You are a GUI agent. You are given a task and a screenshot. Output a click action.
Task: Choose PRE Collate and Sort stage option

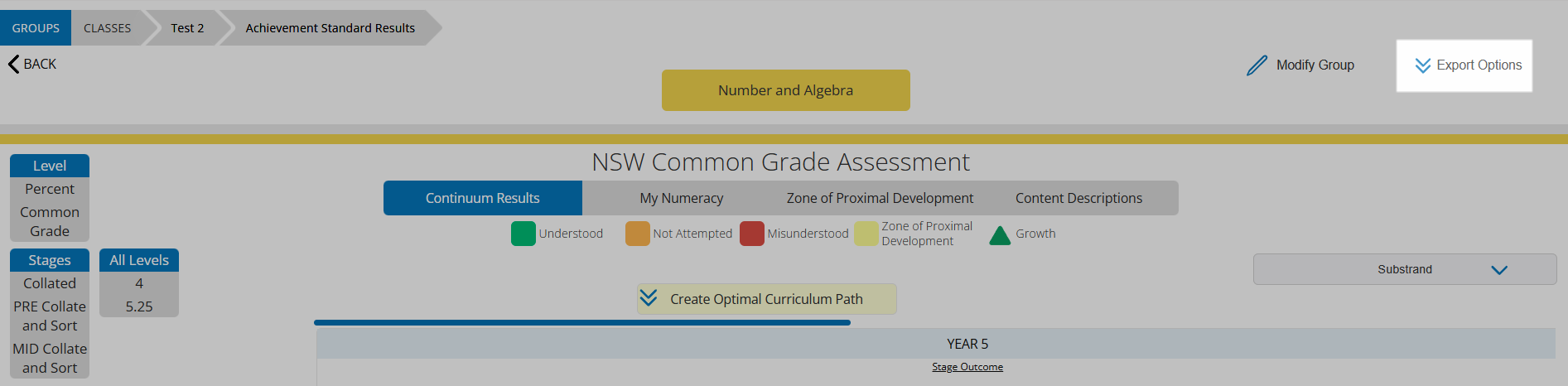click(x=50, y=316)
